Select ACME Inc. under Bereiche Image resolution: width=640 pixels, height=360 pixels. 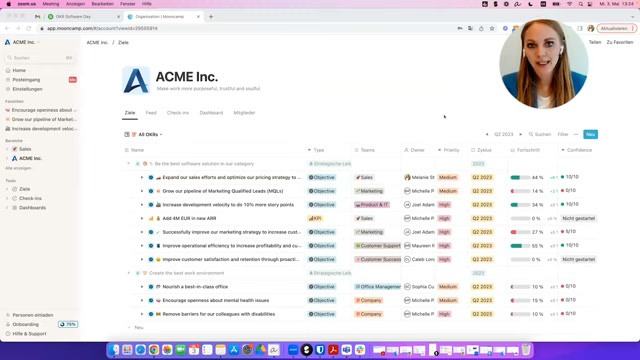tap(30, 158)
